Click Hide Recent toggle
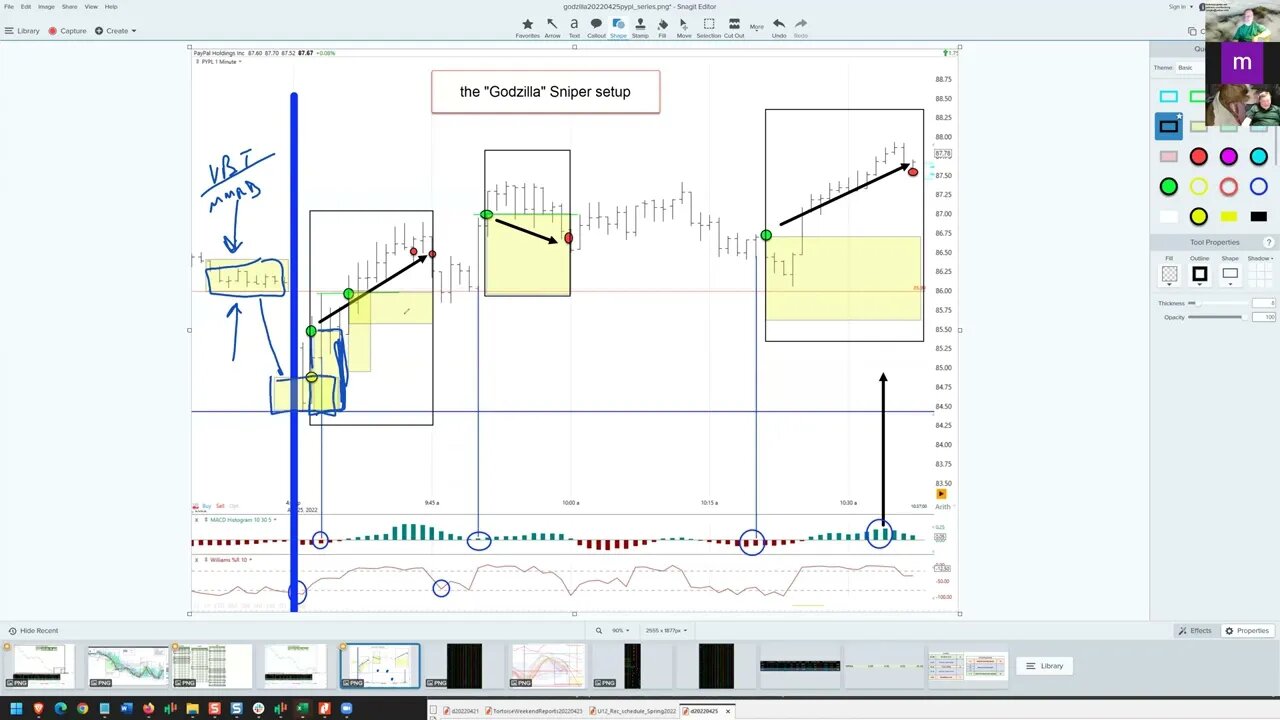The height and width of the screenshot is (720, 1280). pyautogui.click(x=33, y=631)
